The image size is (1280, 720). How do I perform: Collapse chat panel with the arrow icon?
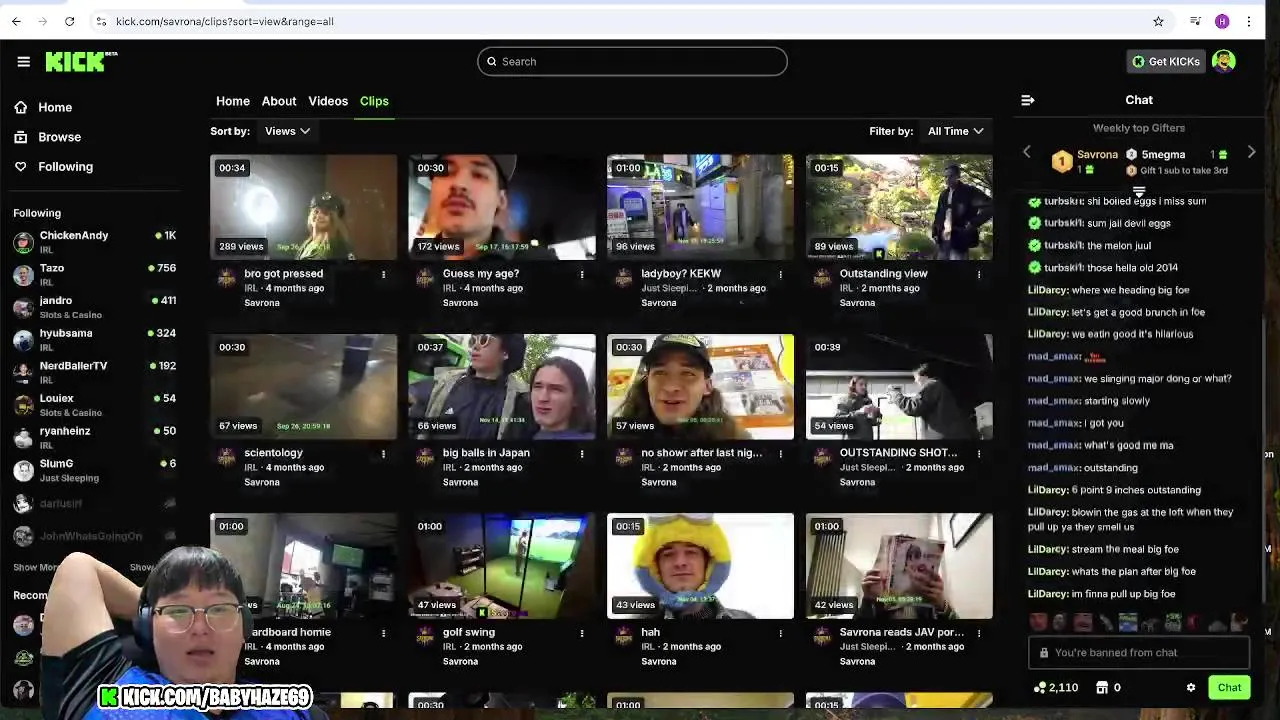click(1027, 100)
